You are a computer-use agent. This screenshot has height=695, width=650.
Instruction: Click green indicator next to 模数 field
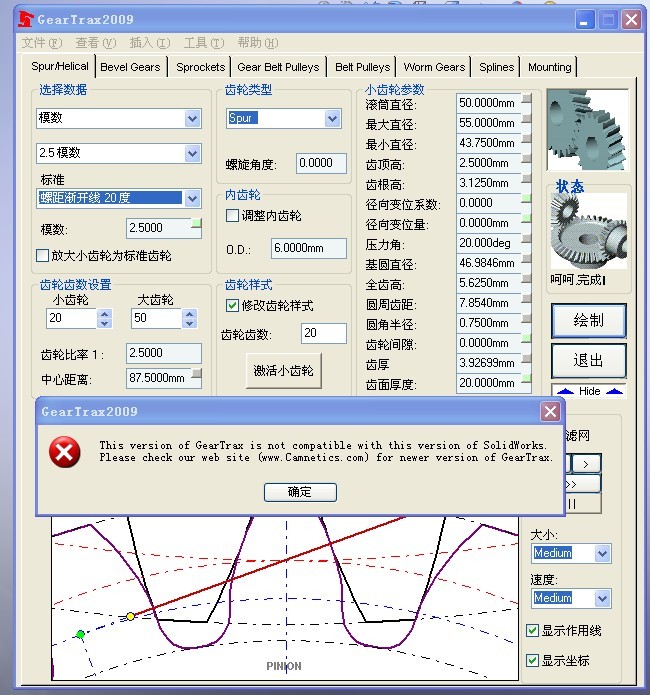pyautogui.click(x=196, y=223)
